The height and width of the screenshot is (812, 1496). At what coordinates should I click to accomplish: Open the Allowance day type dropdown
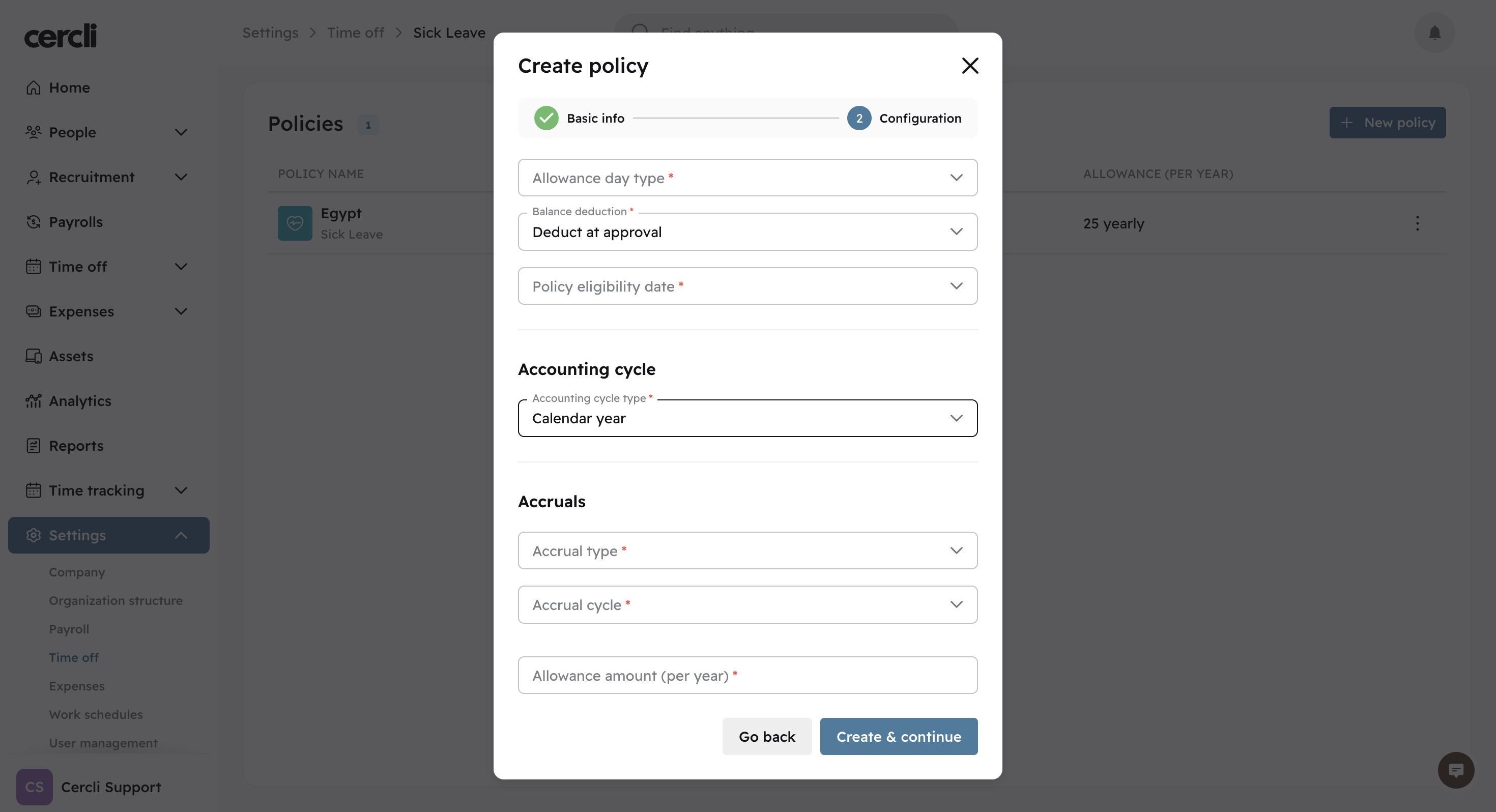click(747, 178)
